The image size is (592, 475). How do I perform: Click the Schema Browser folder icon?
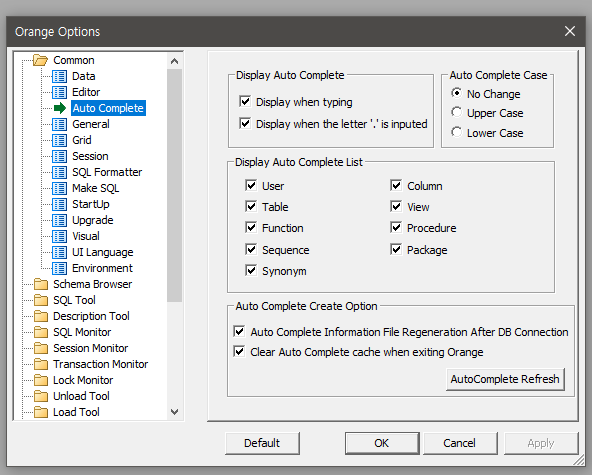pos(41,284)
